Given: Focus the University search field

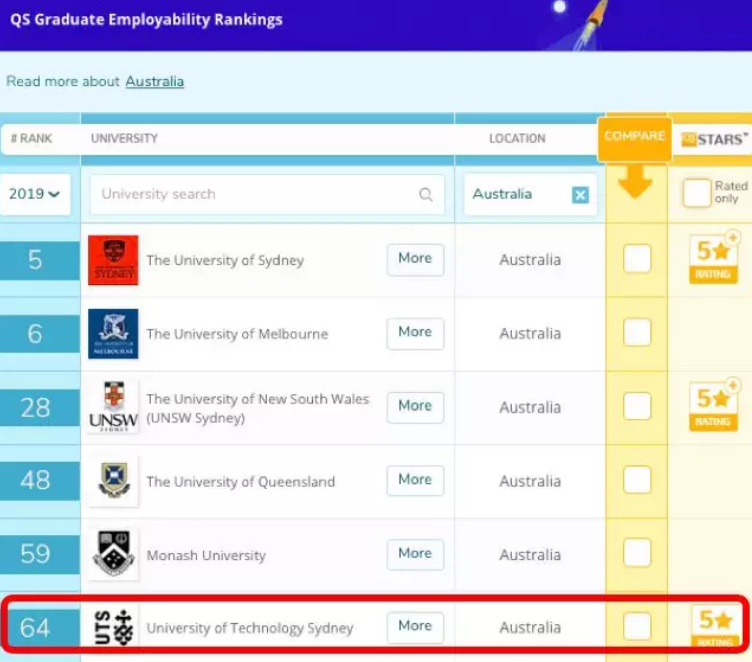Looking at the screenshot, I should 267,194.
